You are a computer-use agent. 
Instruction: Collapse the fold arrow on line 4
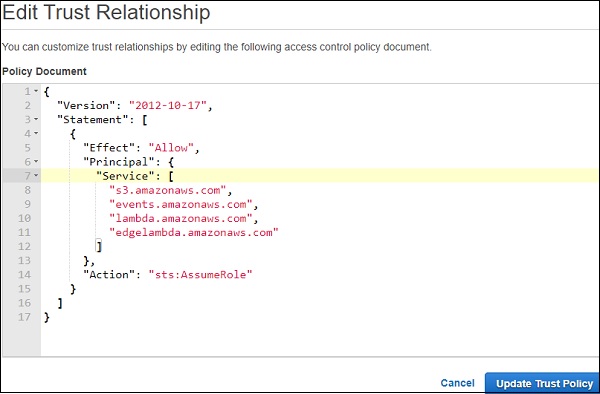click(x=36, y=134)
